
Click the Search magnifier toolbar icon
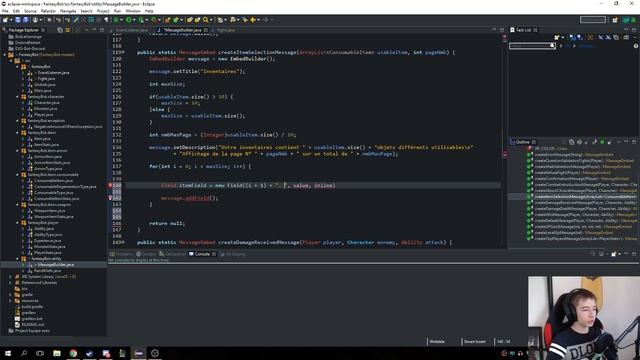[x=206, y=20]
